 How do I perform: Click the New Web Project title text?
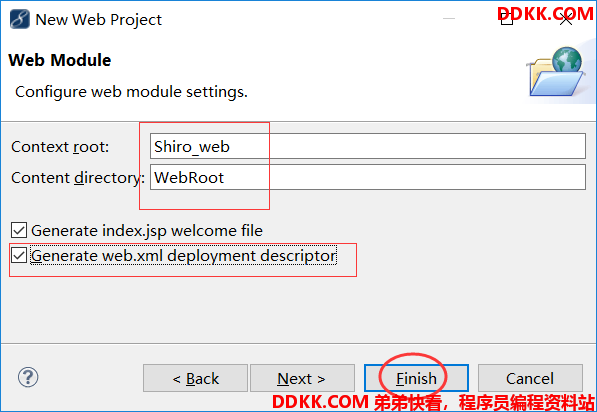(x=99, y=19)
